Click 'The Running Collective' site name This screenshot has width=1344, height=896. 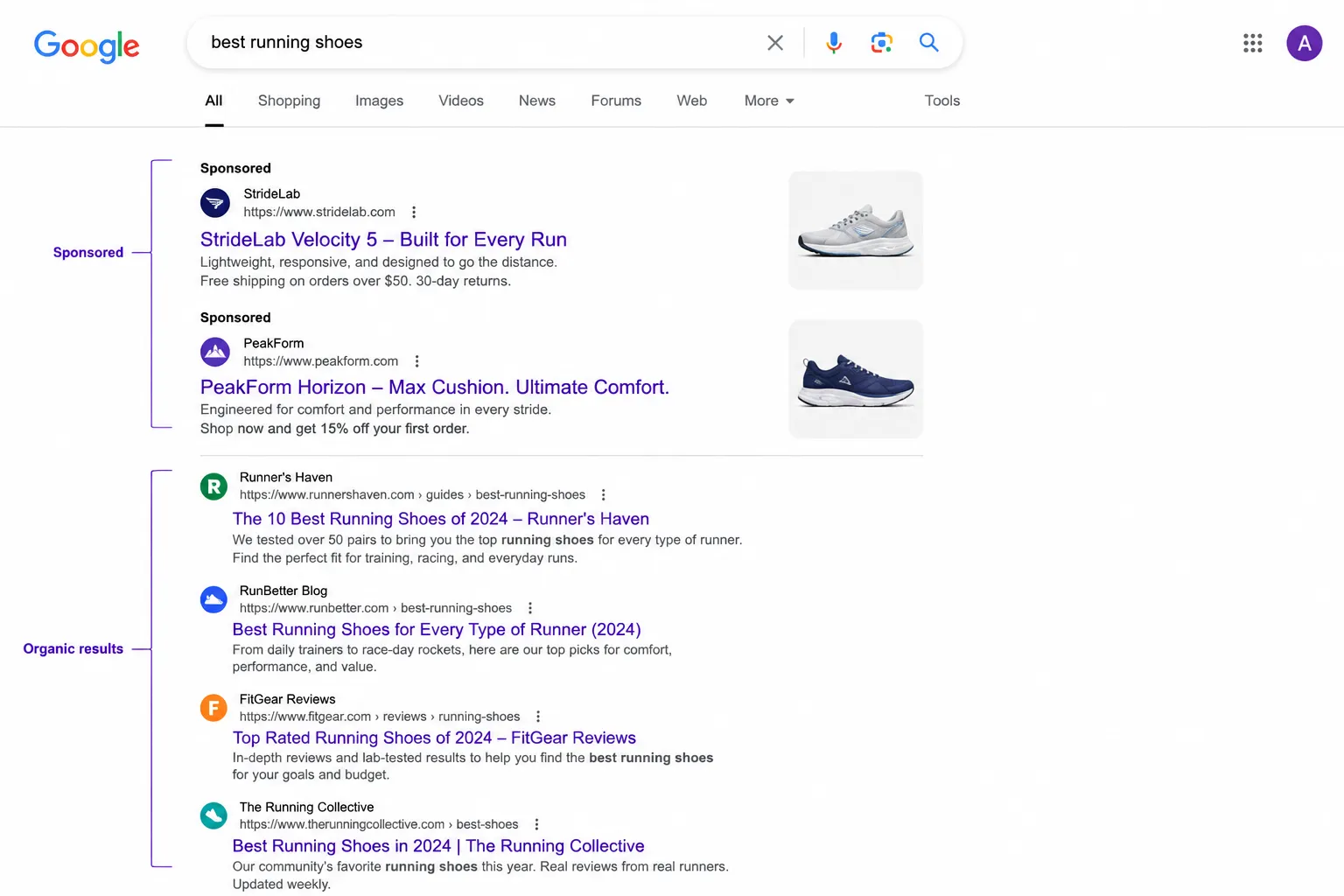click(x=307, y=808)
